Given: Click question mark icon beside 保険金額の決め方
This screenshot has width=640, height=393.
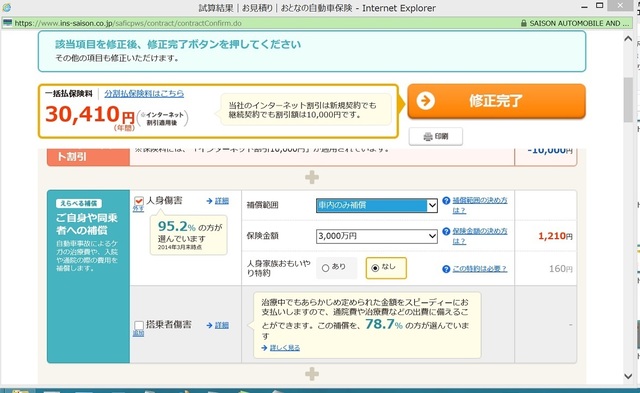Looking at the screenshot, I should (x=446, y=231).
